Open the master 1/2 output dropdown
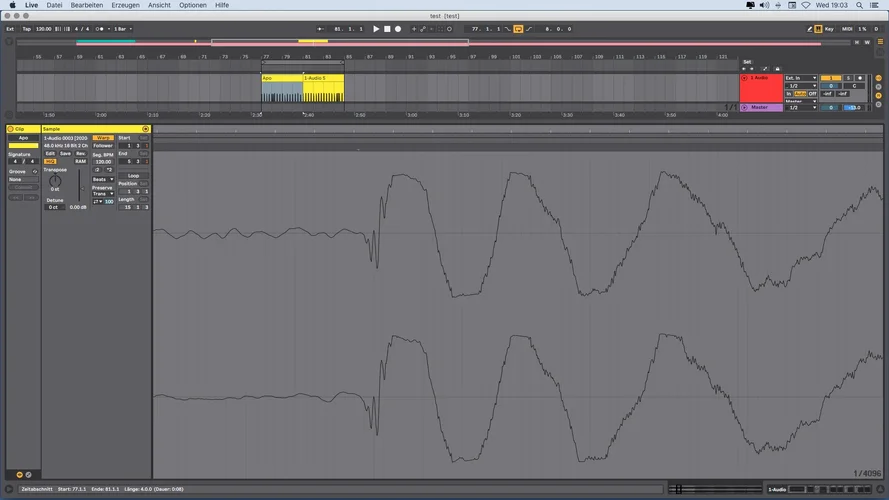889x500 pixels. tap(801, 108)
